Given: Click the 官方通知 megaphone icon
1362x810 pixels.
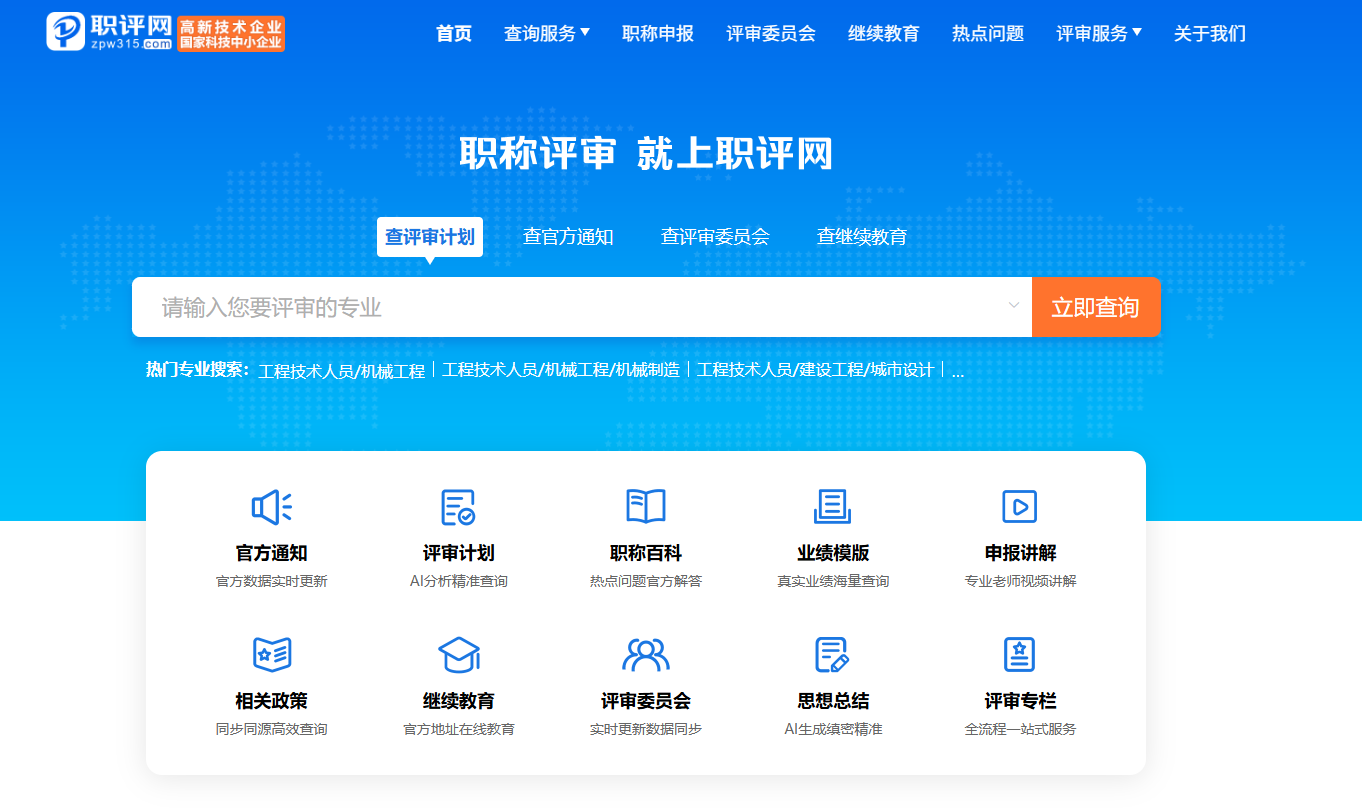Looking at the screenshot, I should point(271,507).
